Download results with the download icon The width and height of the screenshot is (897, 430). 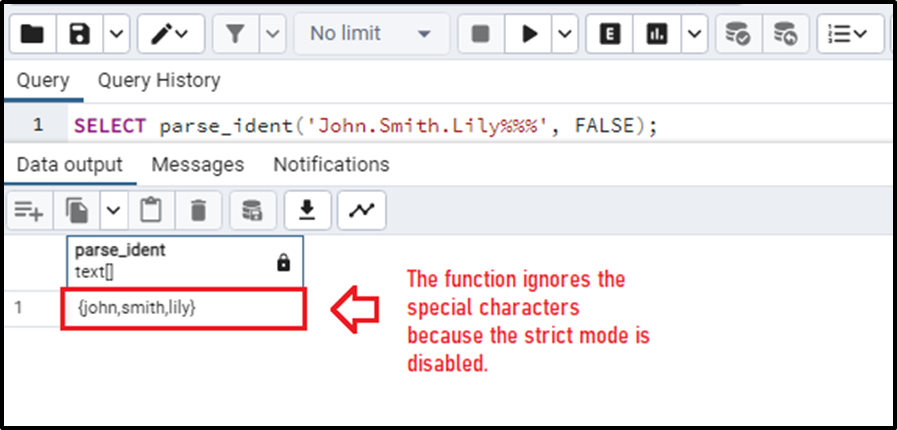click(x=308, y=210)
